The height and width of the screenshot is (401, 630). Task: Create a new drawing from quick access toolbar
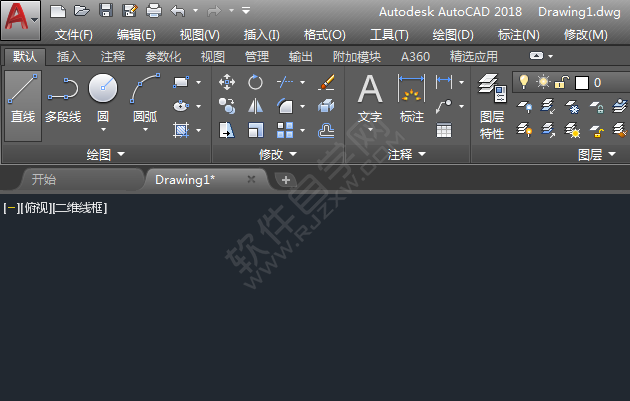[x=58, y=11]
